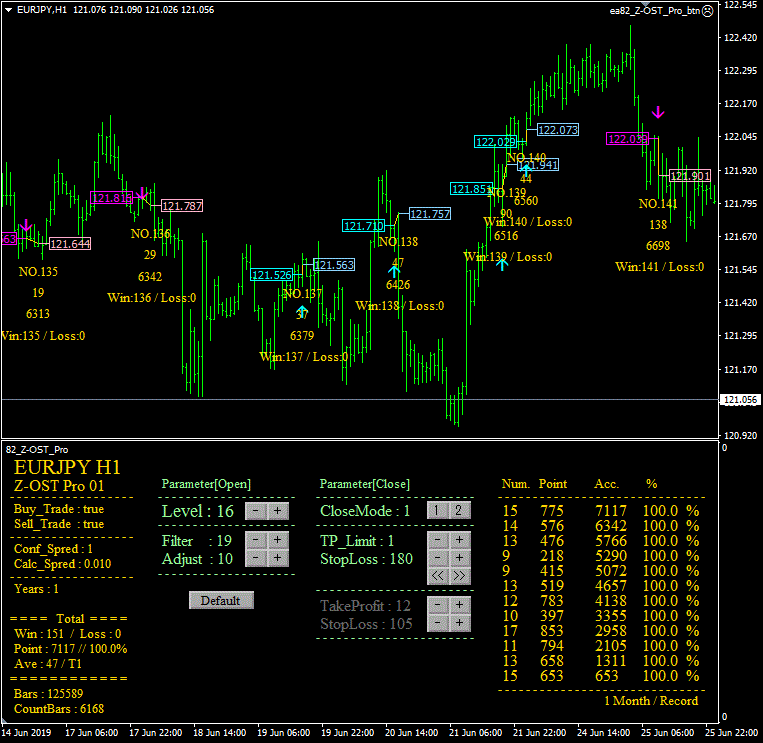Click the Buy_Trade : true text

59,509
